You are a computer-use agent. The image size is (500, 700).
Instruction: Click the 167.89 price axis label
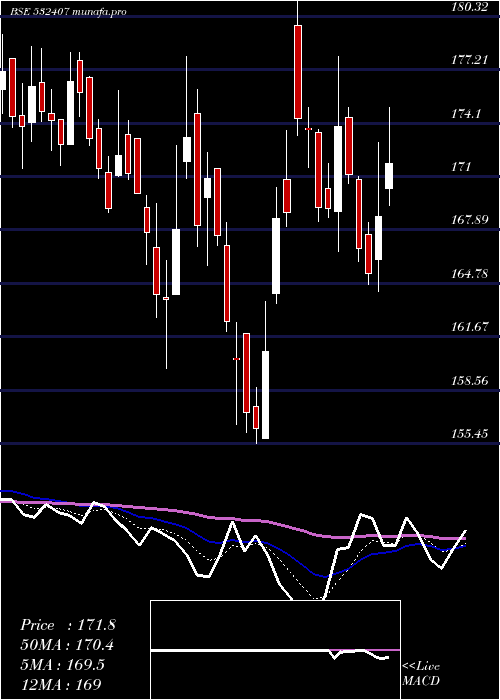(470, 220)
